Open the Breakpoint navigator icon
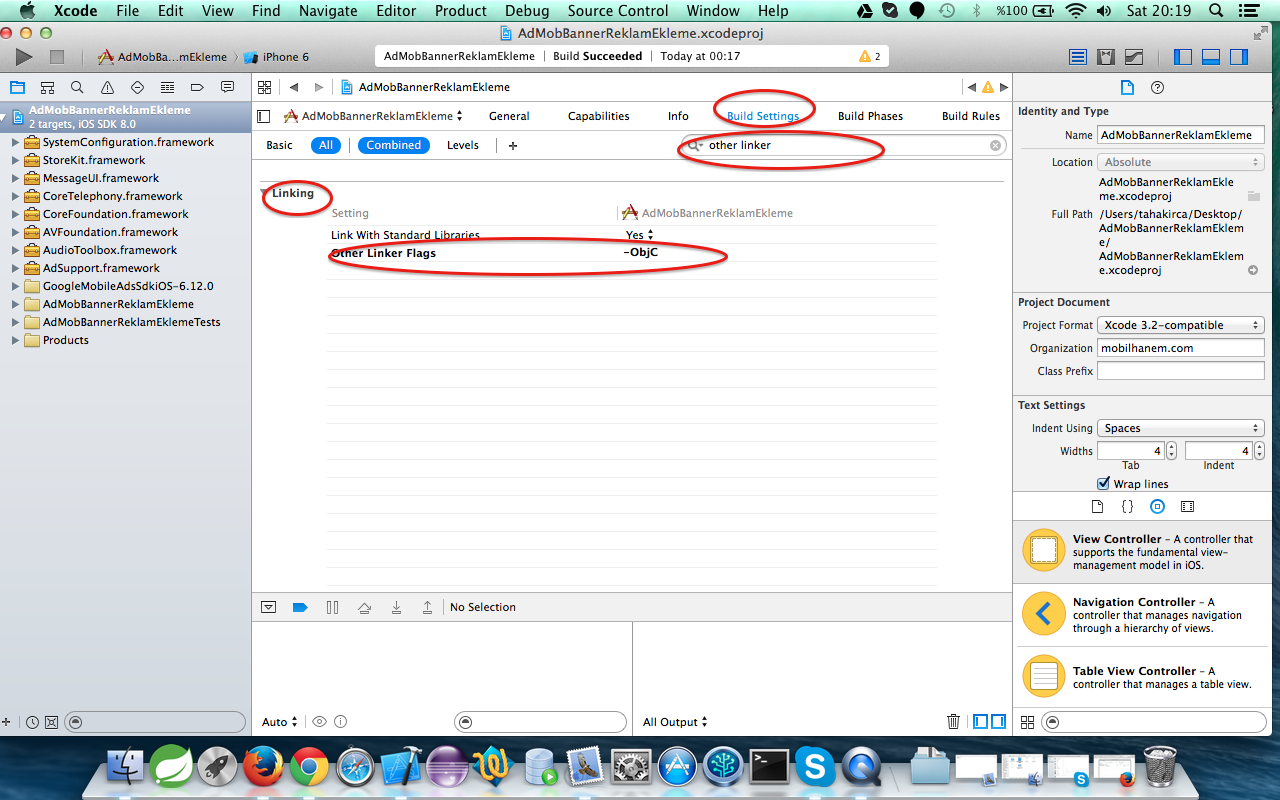The height and width of the screenshot is (800, 1280). pyautogui.click(x=197, y=87)
